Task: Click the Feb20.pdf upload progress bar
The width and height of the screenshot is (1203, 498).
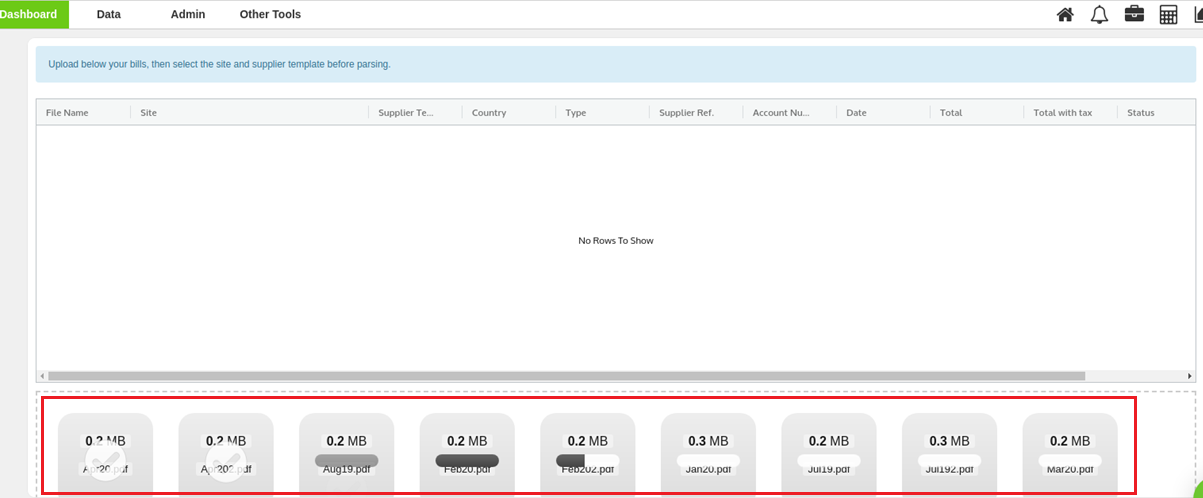Action: click(x=467, y=460)
